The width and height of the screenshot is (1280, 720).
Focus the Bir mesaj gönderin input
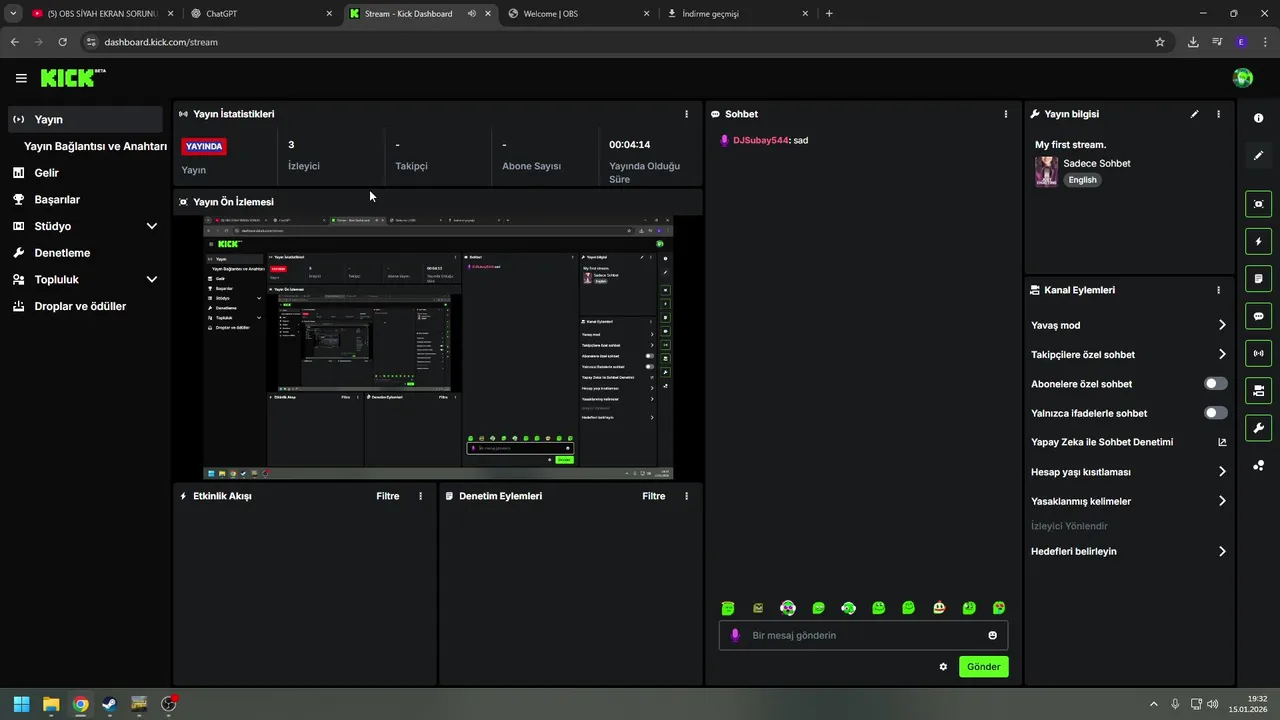[x=863, y=635]
